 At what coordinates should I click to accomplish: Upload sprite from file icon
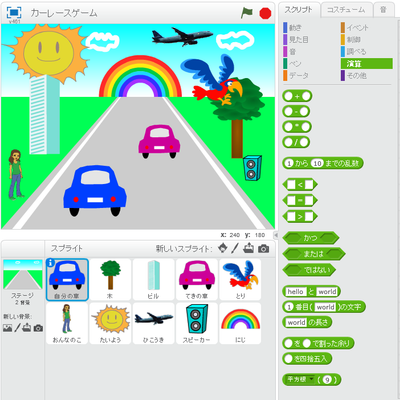click(248, 248)
